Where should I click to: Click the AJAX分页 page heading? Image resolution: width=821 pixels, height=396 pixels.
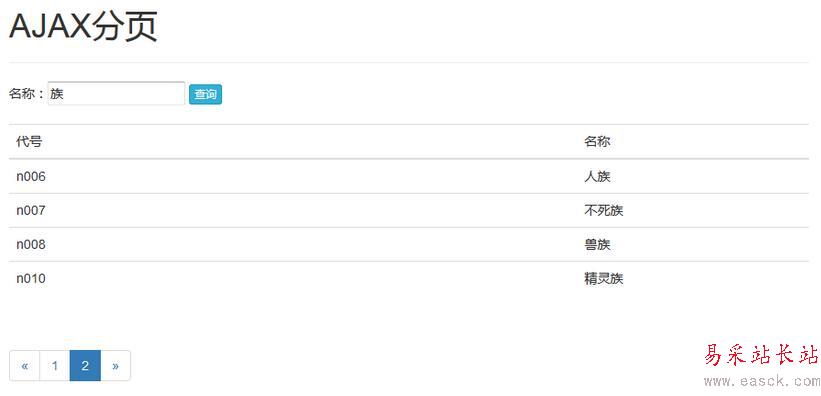click(x=83, y=27)
